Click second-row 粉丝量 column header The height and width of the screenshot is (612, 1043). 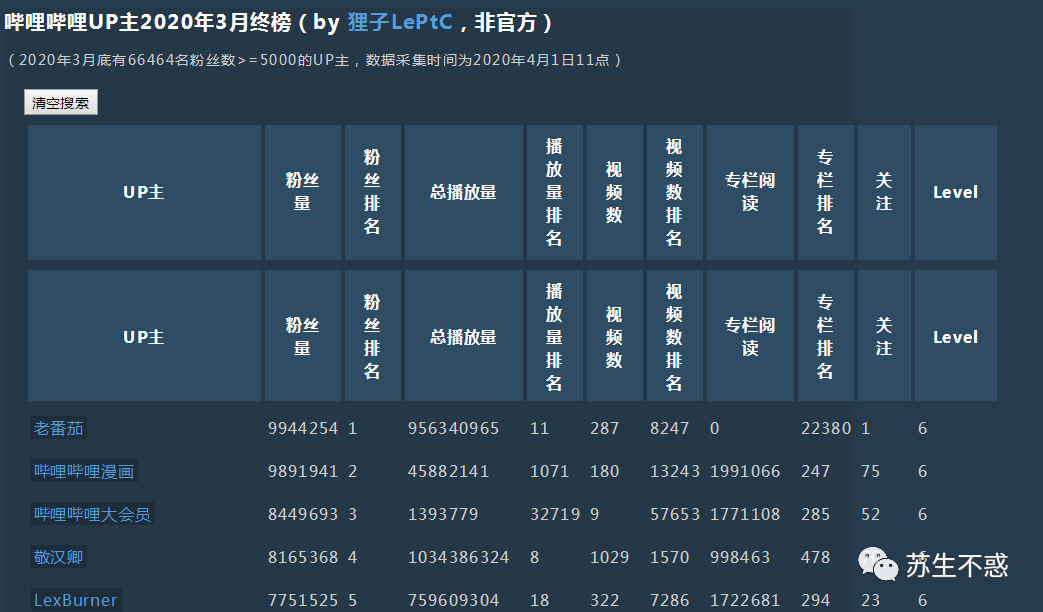303,336
